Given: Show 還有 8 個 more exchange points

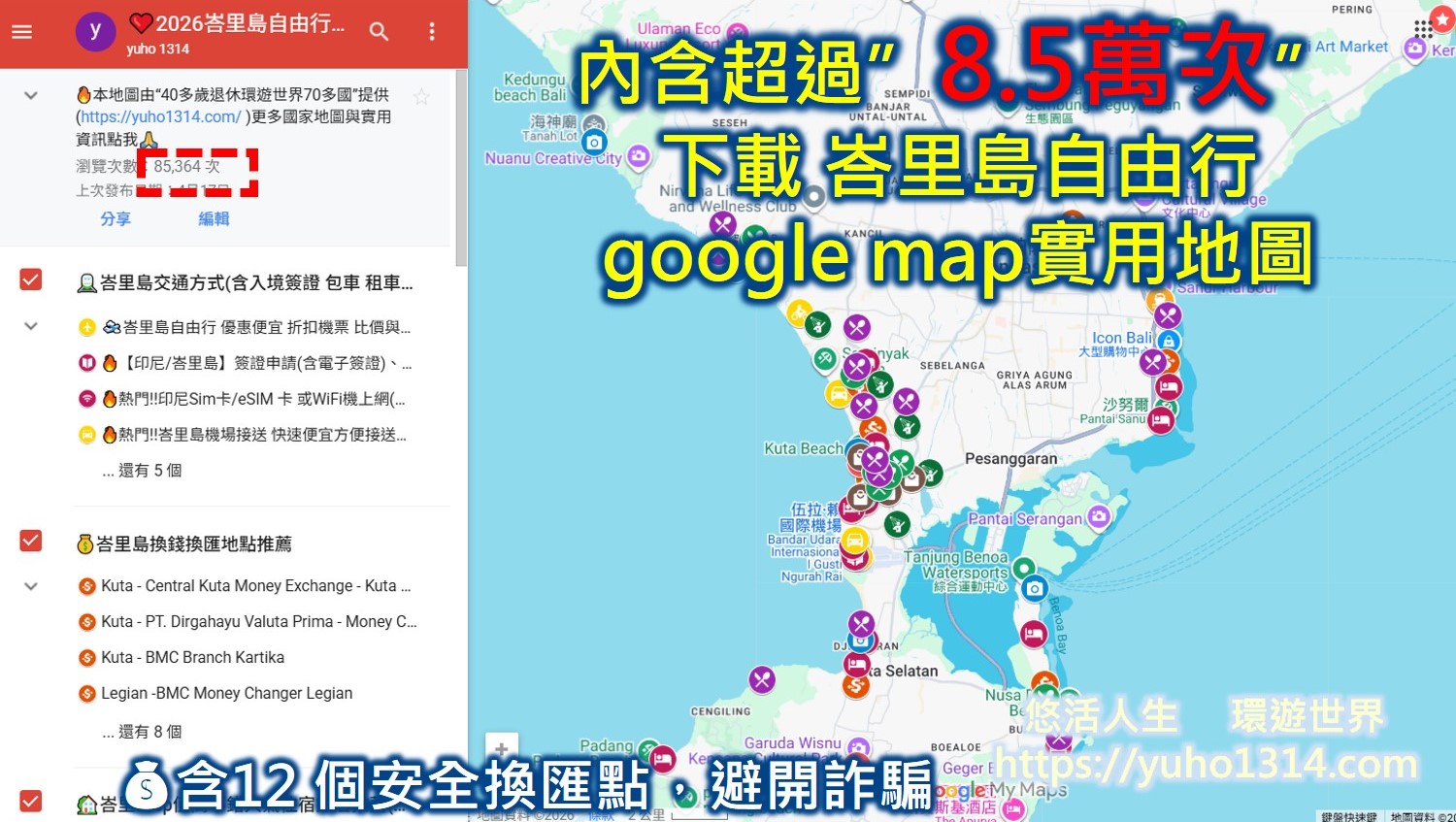Looking at the screenshot, I should point(142,732).
